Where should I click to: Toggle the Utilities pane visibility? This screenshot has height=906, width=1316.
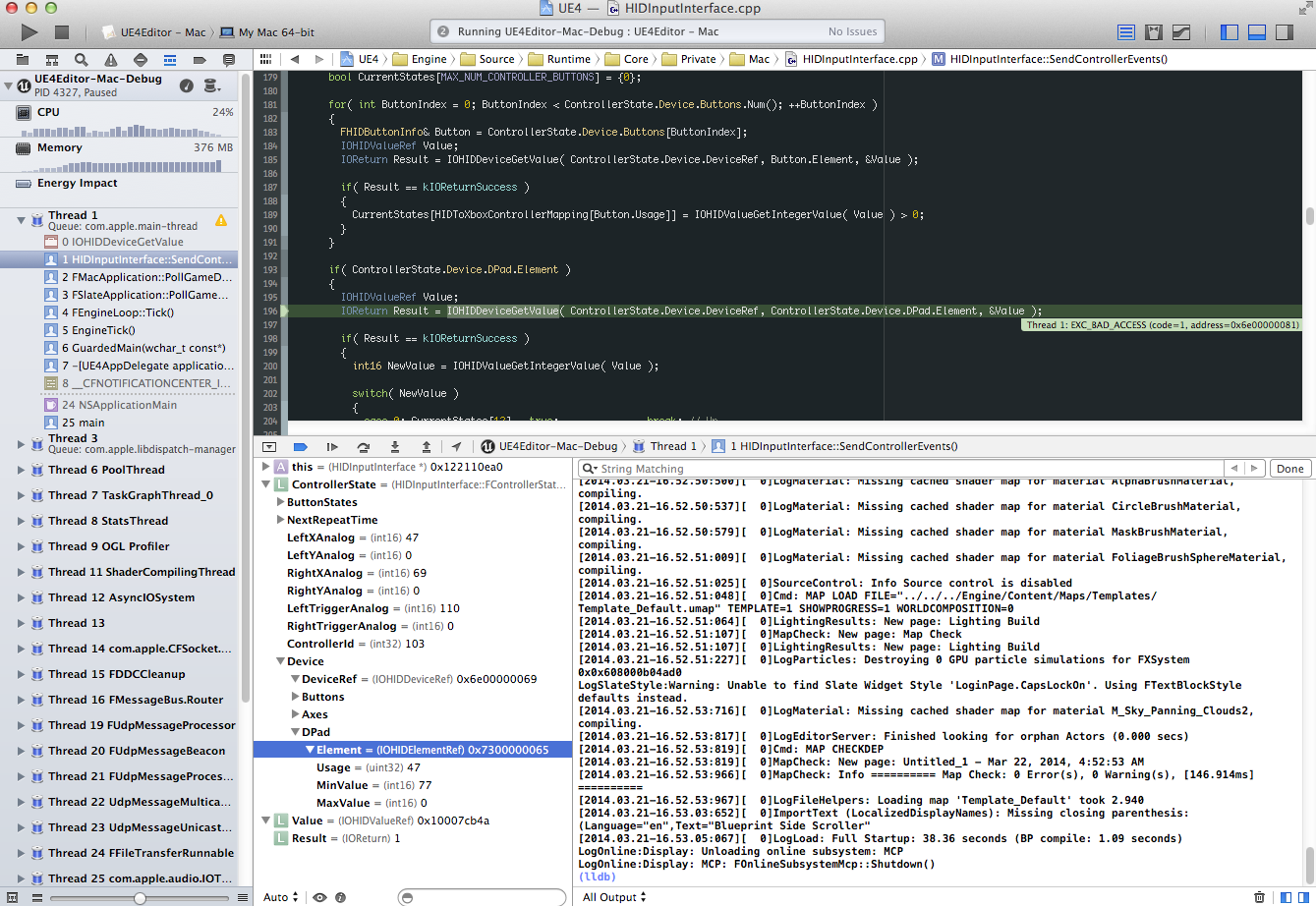[x=1284, y=32]
